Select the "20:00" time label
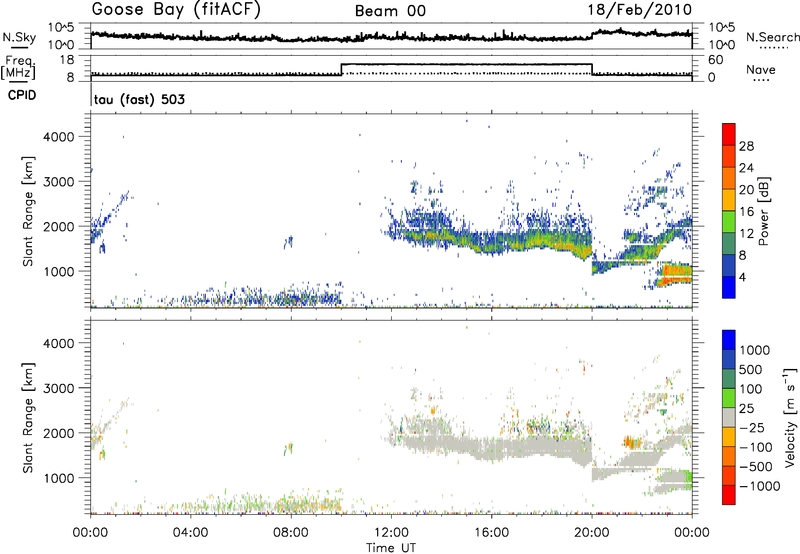Viewport: 800px width, 554px height. pyautogui.click(x=591, y=533)
